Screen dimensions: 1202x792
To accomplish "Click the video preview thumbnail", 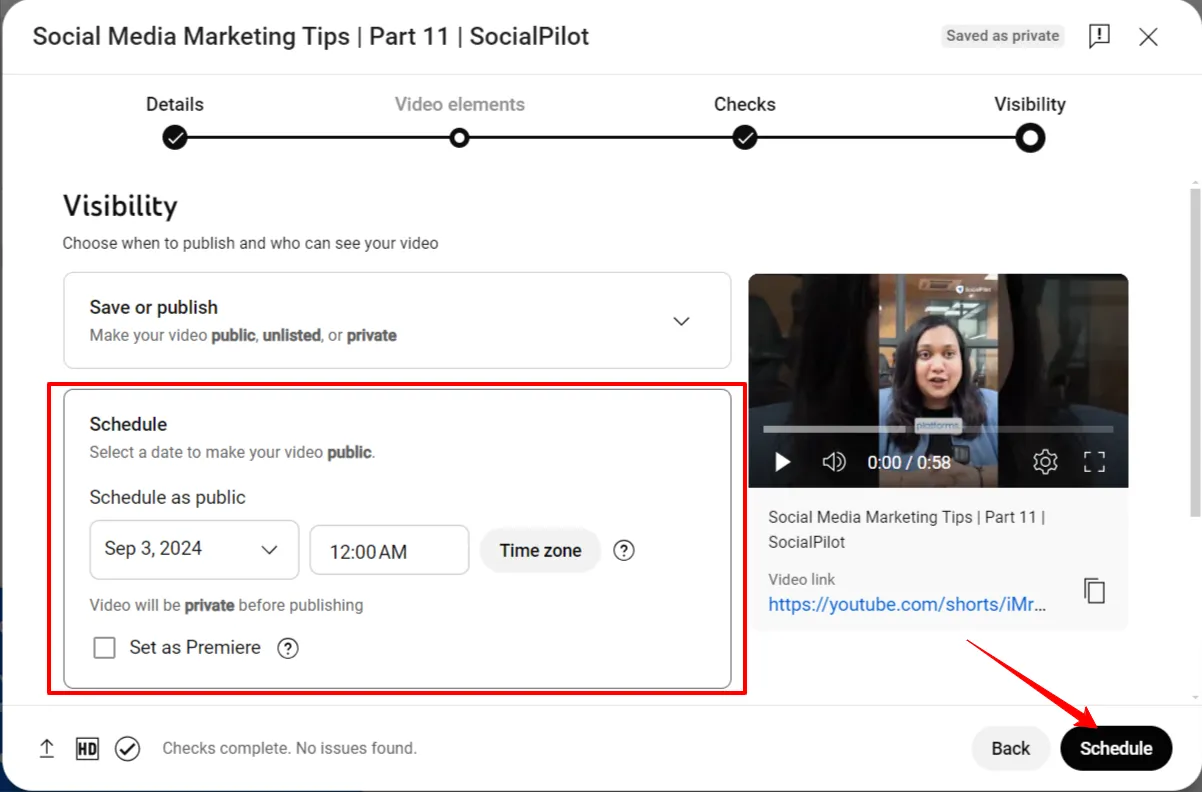I will [938, 380].
